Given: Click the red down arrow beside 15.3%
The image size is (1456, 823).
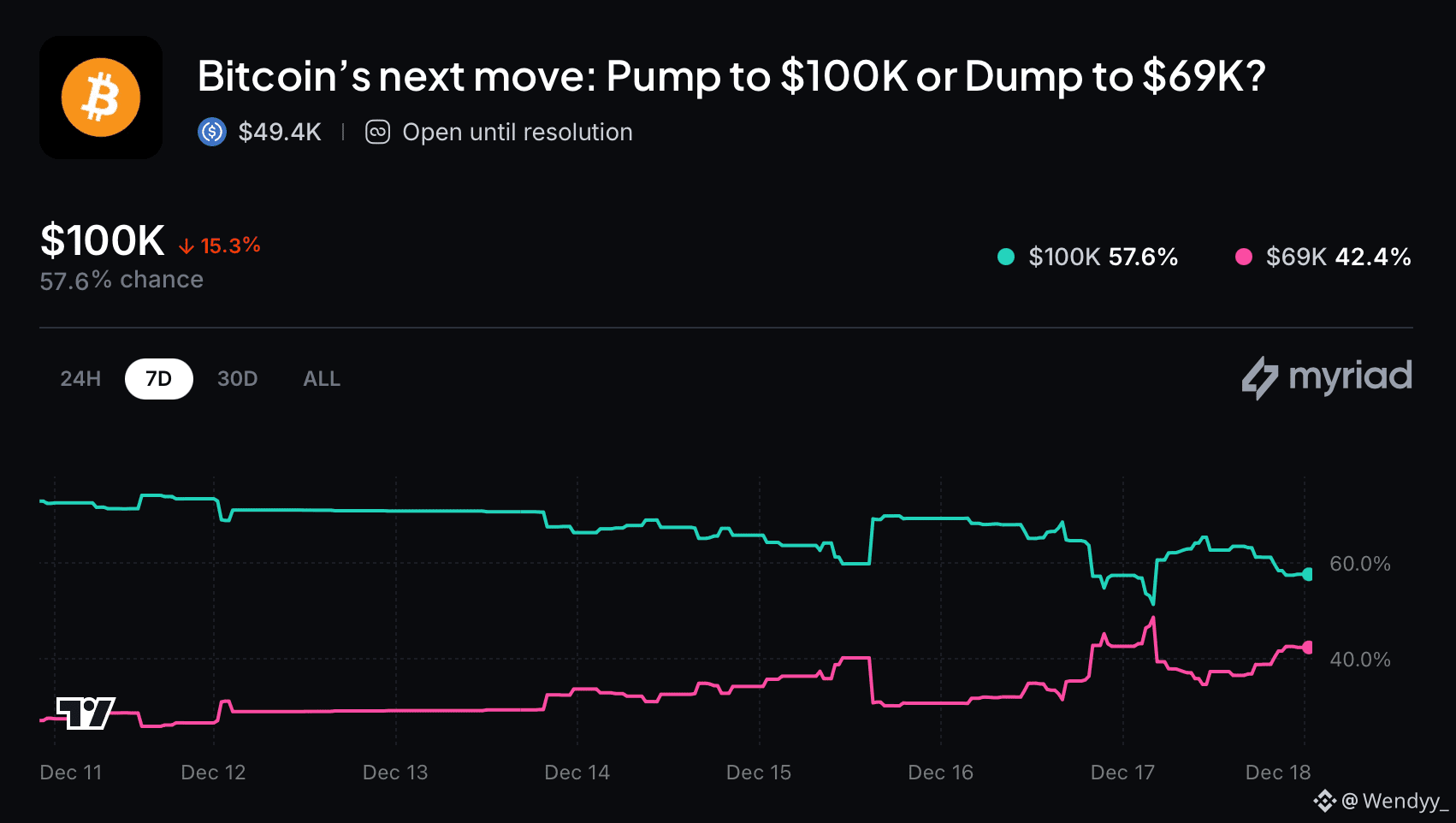Looking at the screenshot, I should 185,245.
